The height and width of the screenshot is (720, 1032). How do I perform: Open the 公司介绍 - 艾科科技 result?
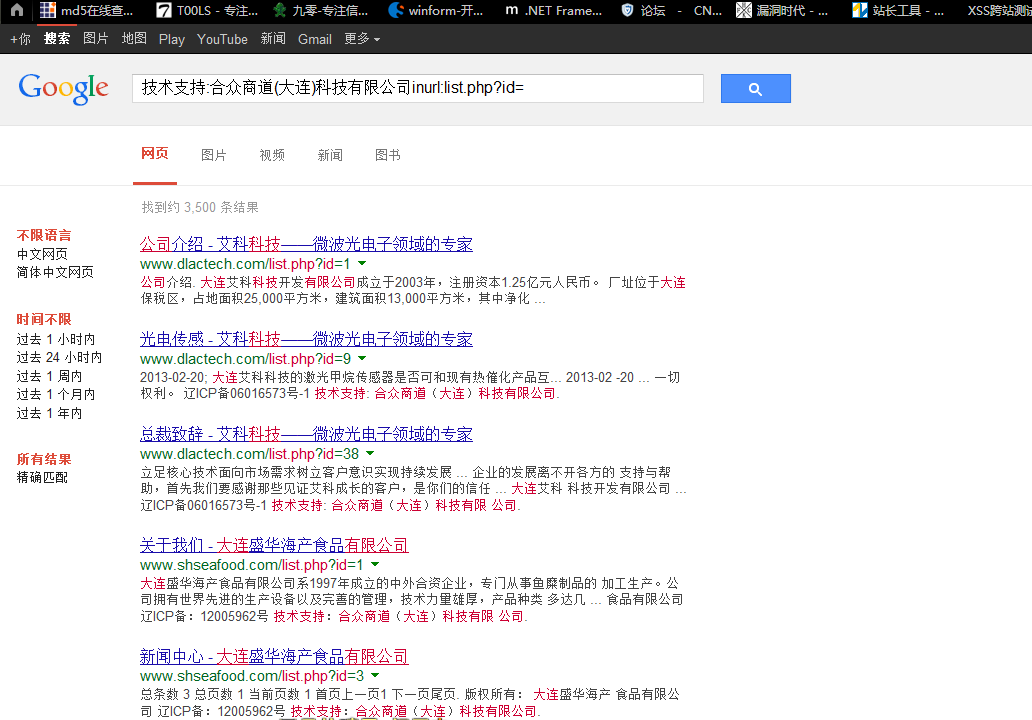click(x=306, y=244)
